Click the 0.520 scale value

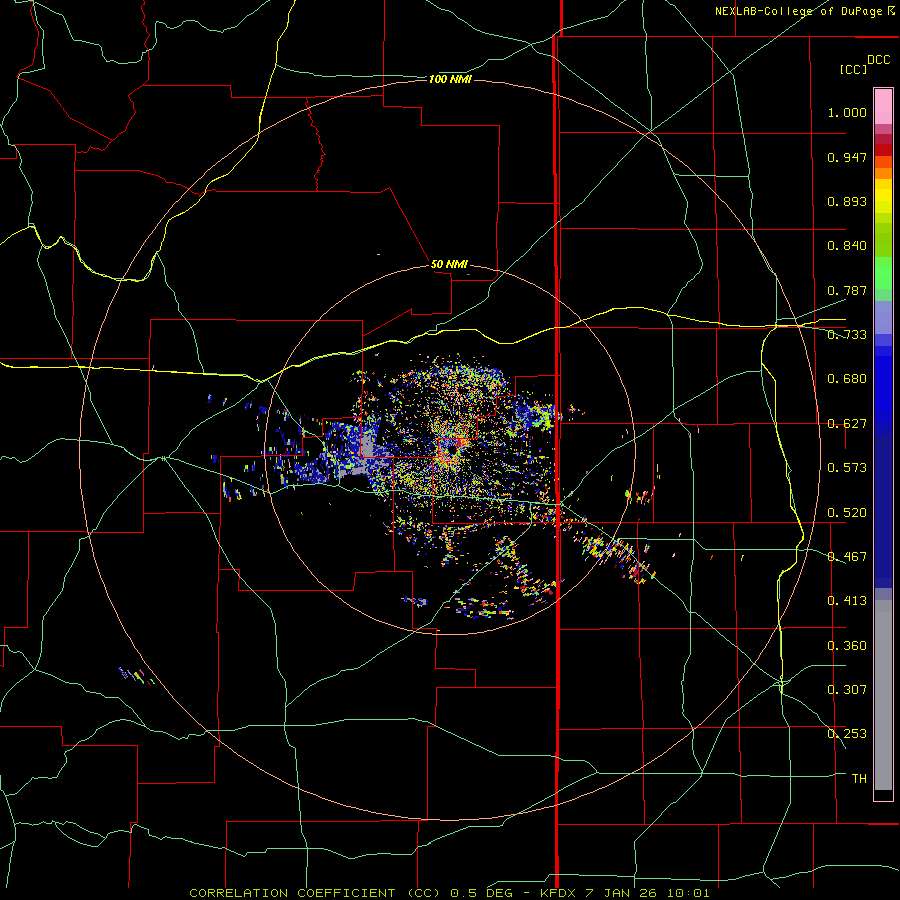coord(847,513)
